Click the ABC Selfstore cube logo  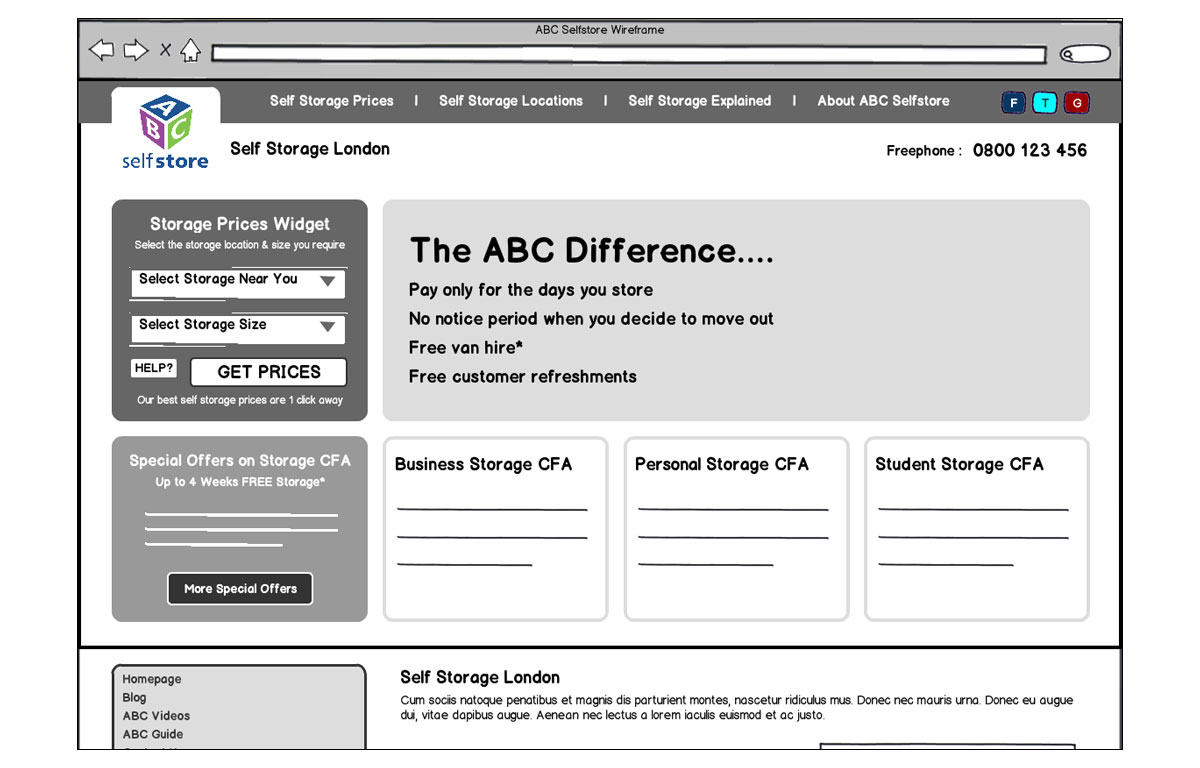165,132
